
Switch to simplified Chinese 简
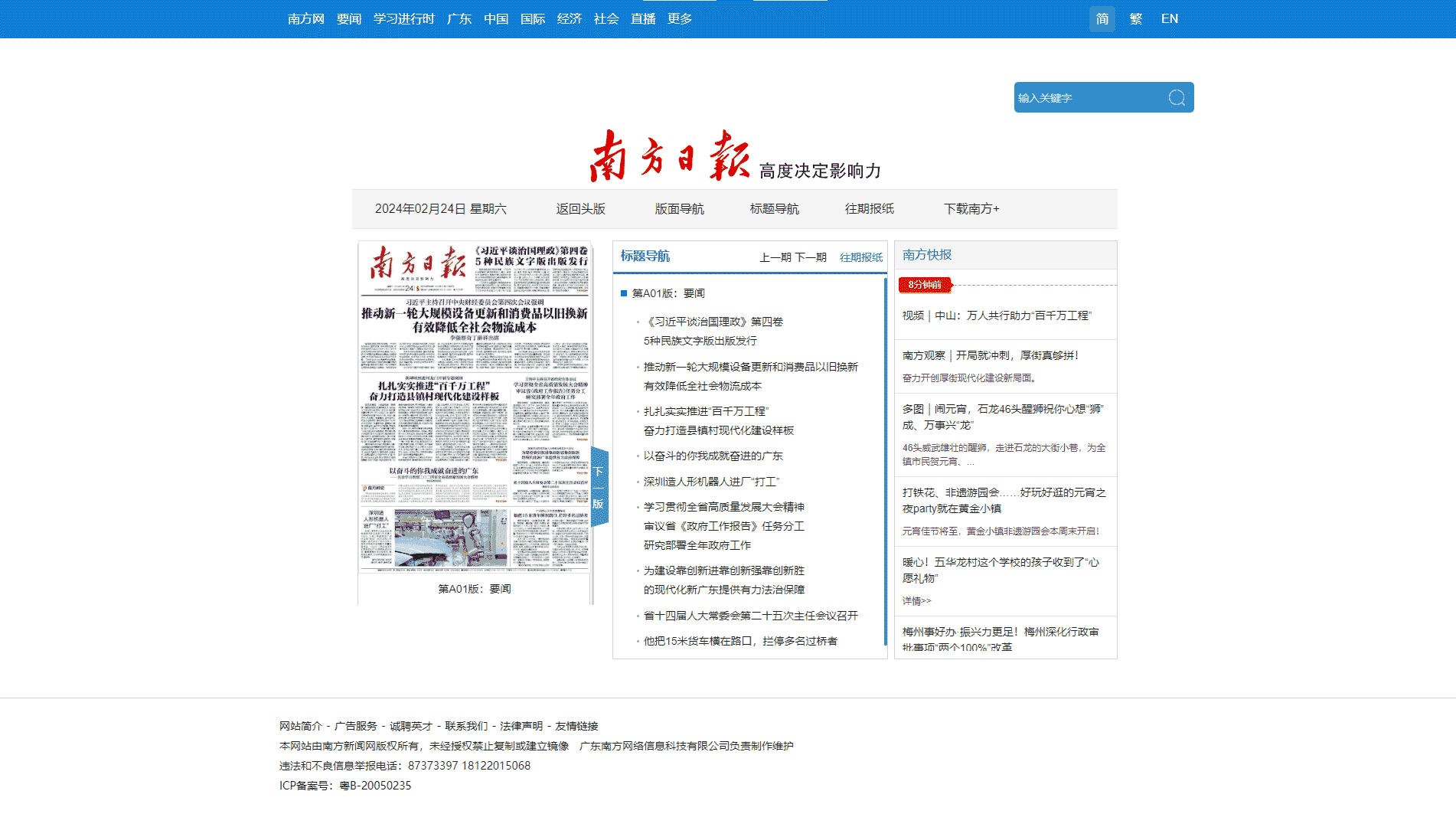(x=1102, y=18)
